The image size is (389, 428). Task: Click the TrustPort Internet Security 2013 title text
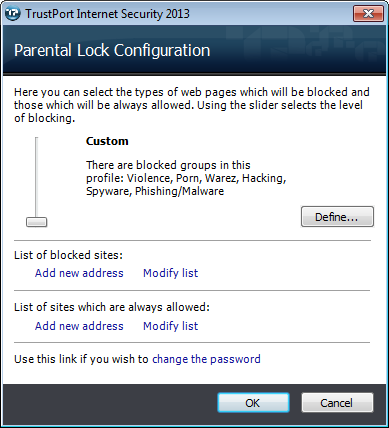click(x=107, y=14)
